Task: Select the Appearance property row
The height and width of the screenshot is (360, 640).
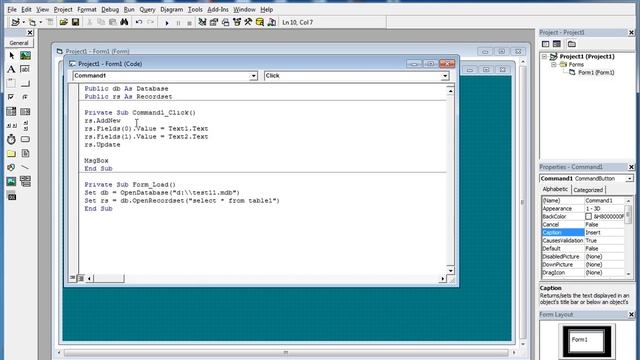Action: (x=583, y=209)
